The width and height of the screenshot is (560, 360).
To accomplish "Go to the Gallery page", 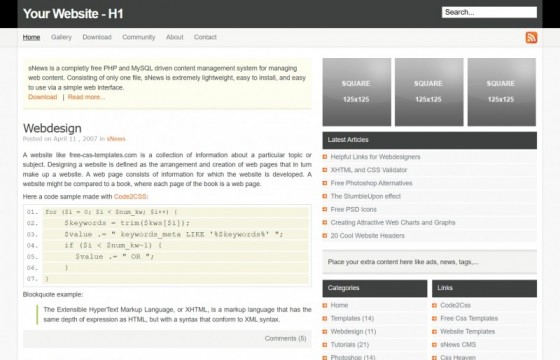I will (x=61, y=37).
